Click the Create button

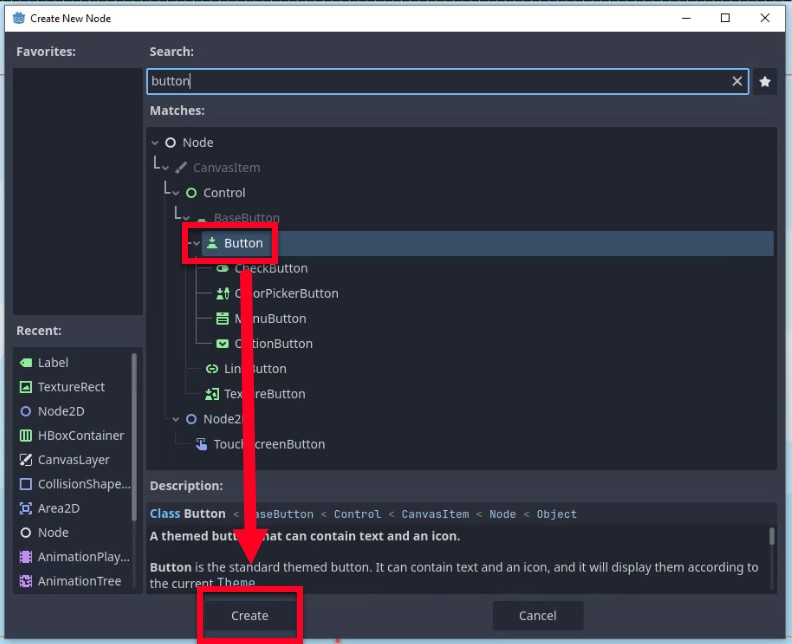[x=250, y=615]
